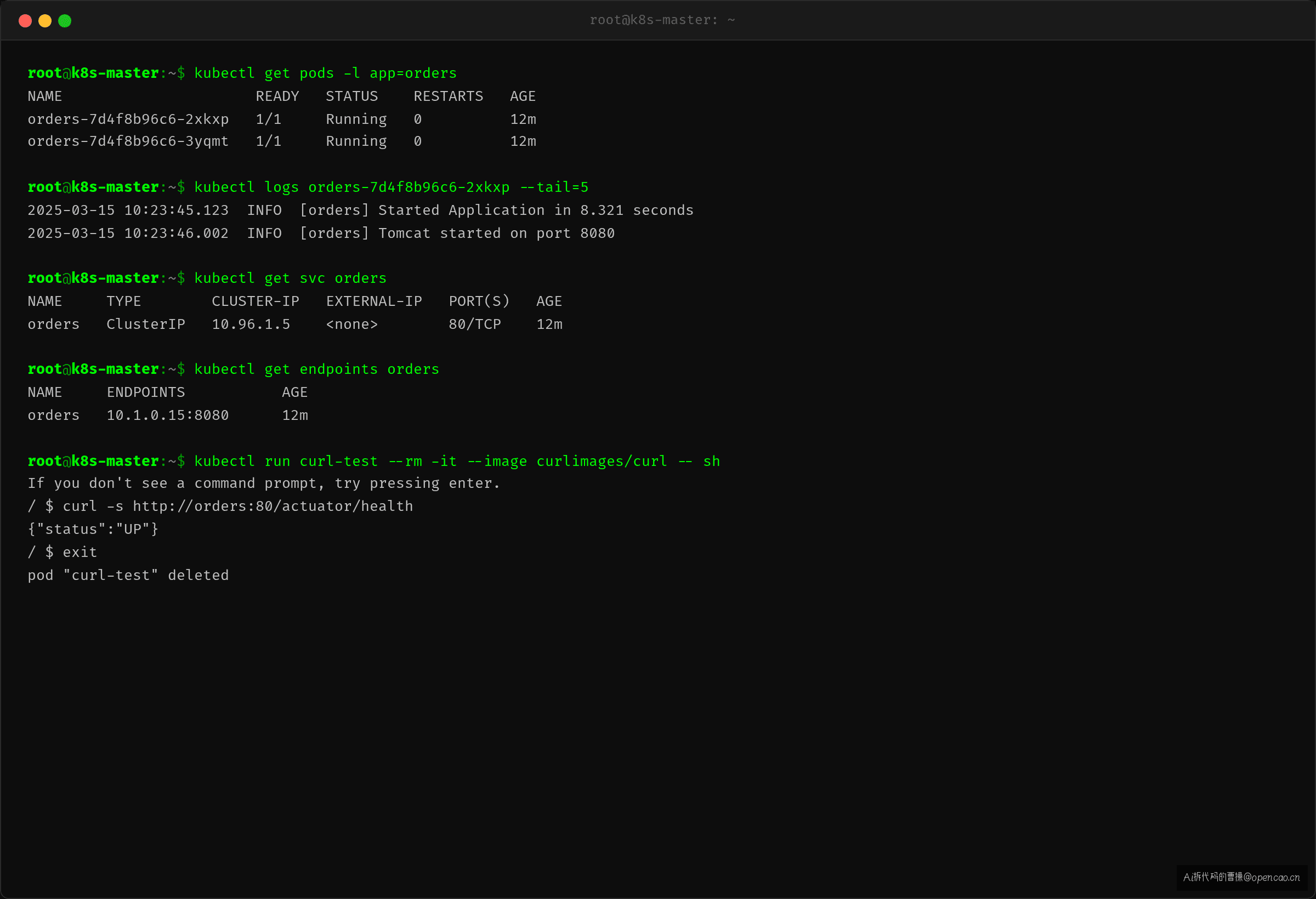Screen dimensions: 1316x899
Task: Click the 80/TCP port value
Action: [475, 325]
